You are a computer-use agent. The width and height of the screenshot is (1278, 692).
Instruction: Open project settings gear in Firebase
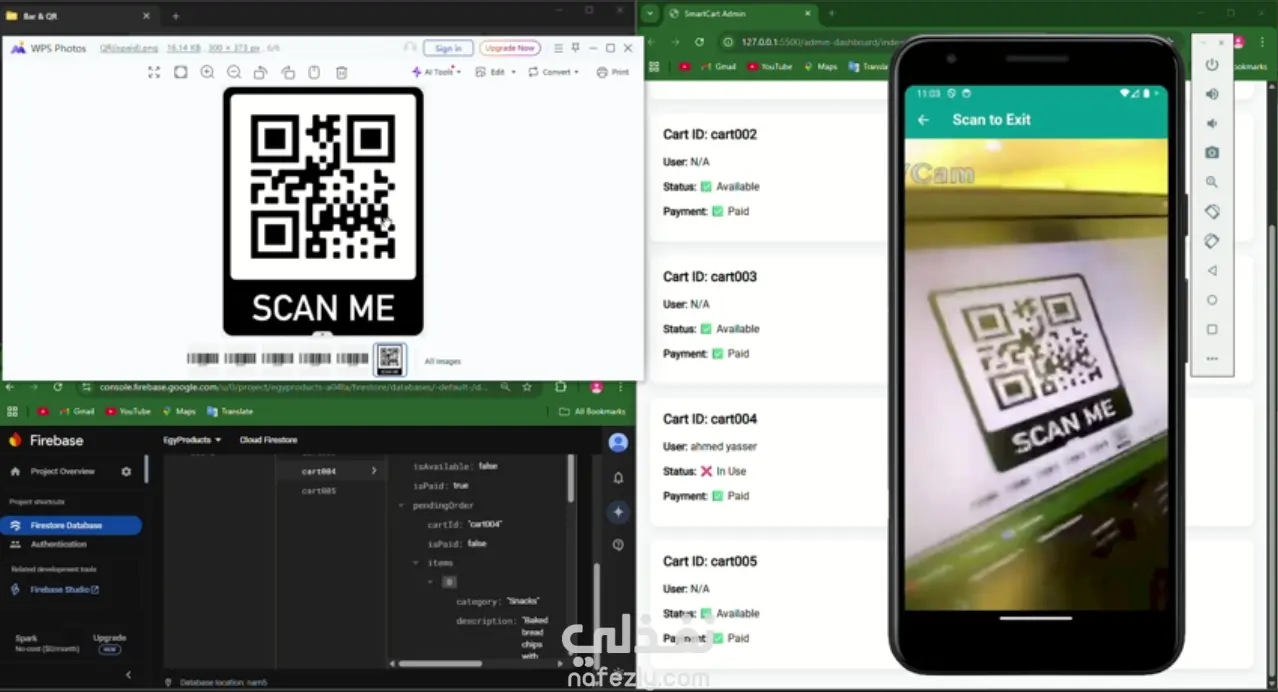pyautogui.click(x=126, y=471)
